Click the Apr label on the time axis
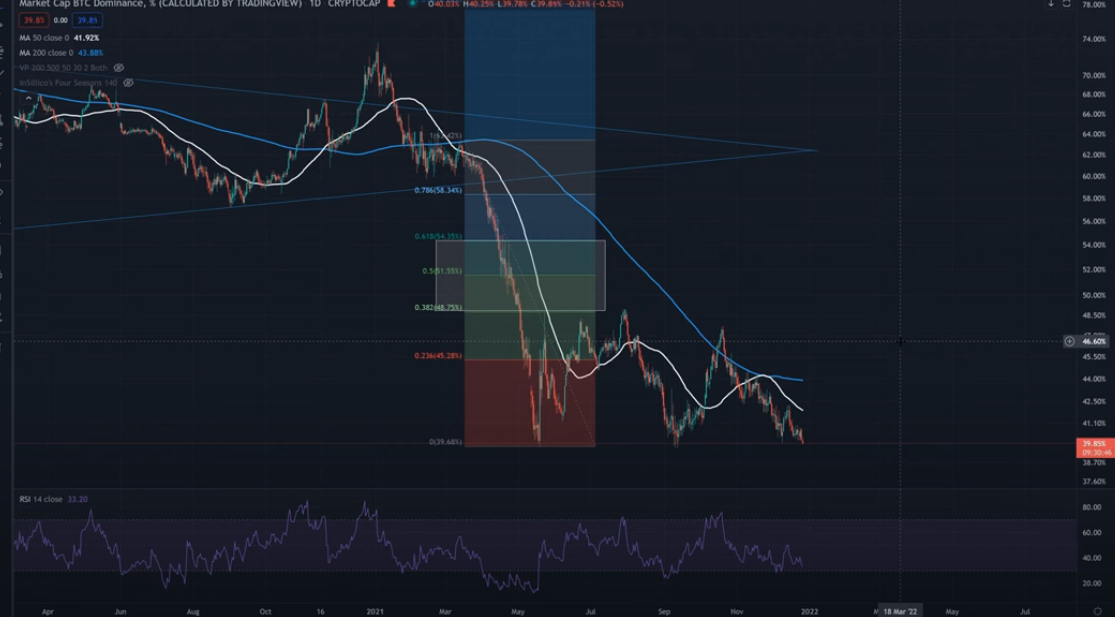The width and height of the screenshot is (1115, 617). 47,611
